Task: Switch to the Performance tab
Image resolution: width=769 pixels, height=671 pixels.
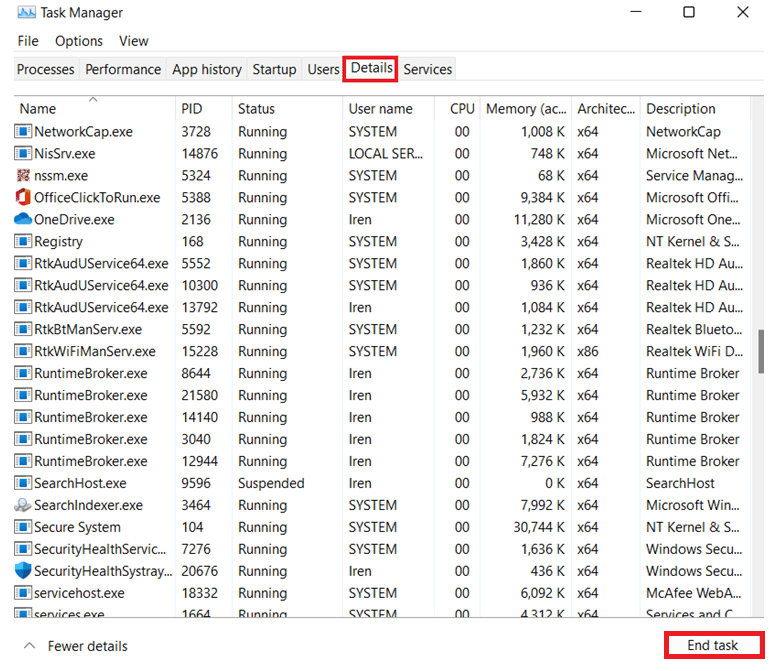Action: coord(123,69)
